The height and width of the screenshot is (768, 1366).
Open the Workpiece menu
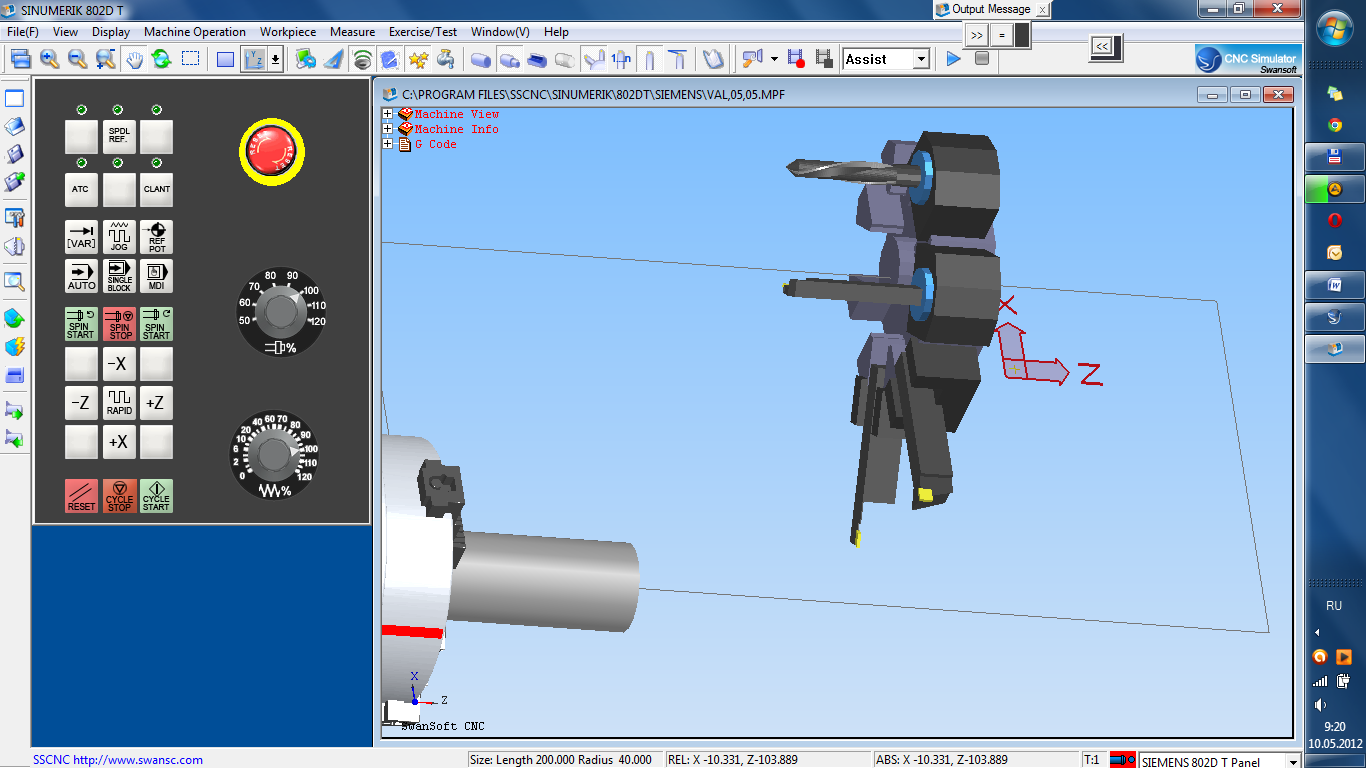(x=288, y=32)
